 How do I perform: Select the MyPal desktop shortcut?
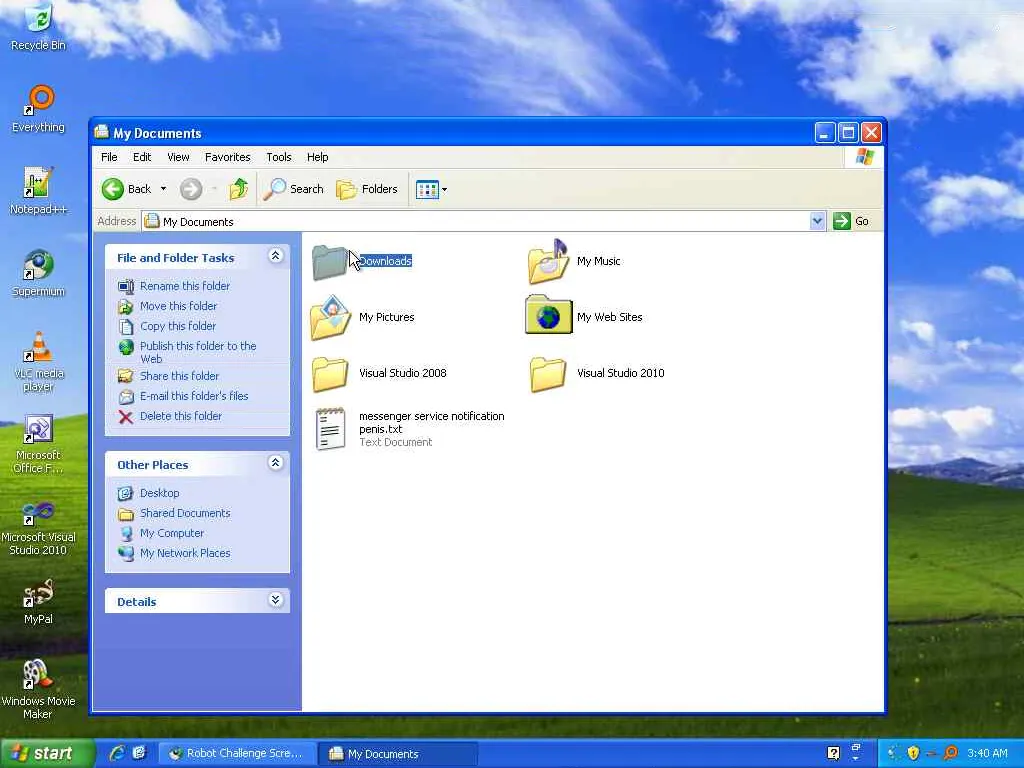39,602
